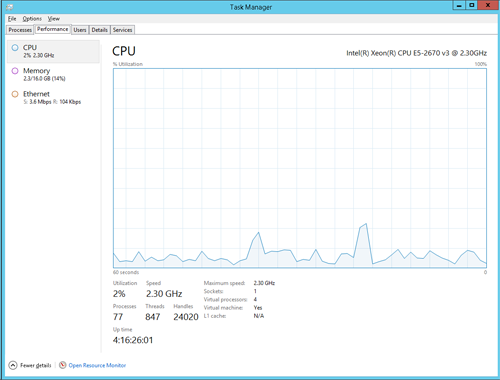Select the Performance tab
Screen dimensions: 500x380
click(52, 29)
